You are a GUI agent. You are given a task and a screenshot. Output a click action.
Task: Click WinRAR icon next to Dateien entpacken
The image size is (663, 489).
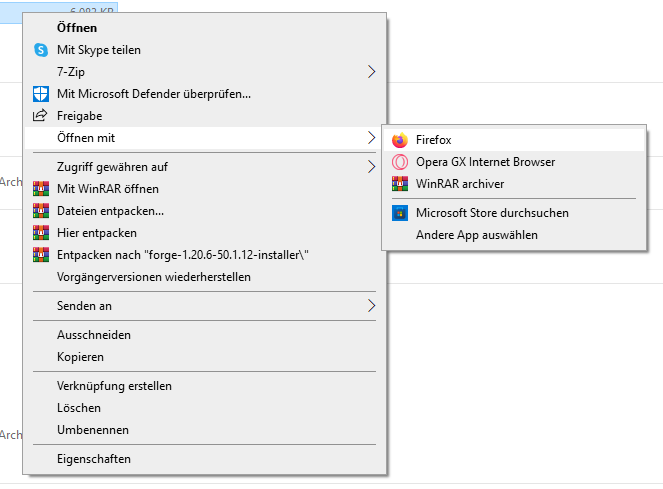pyautogui.click(x=41, y=210)
